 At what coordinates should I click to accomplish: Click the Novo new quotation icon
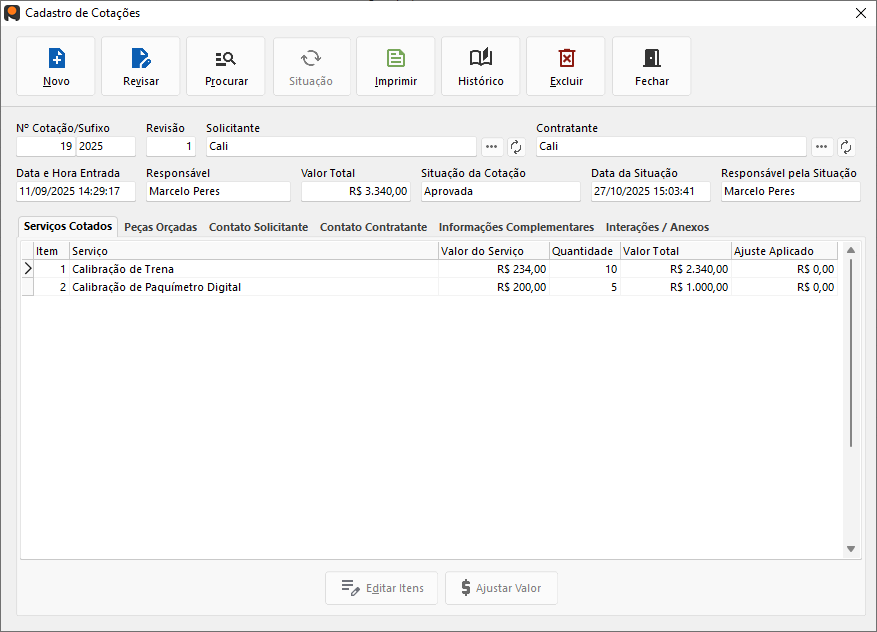(x=56, y=58)
